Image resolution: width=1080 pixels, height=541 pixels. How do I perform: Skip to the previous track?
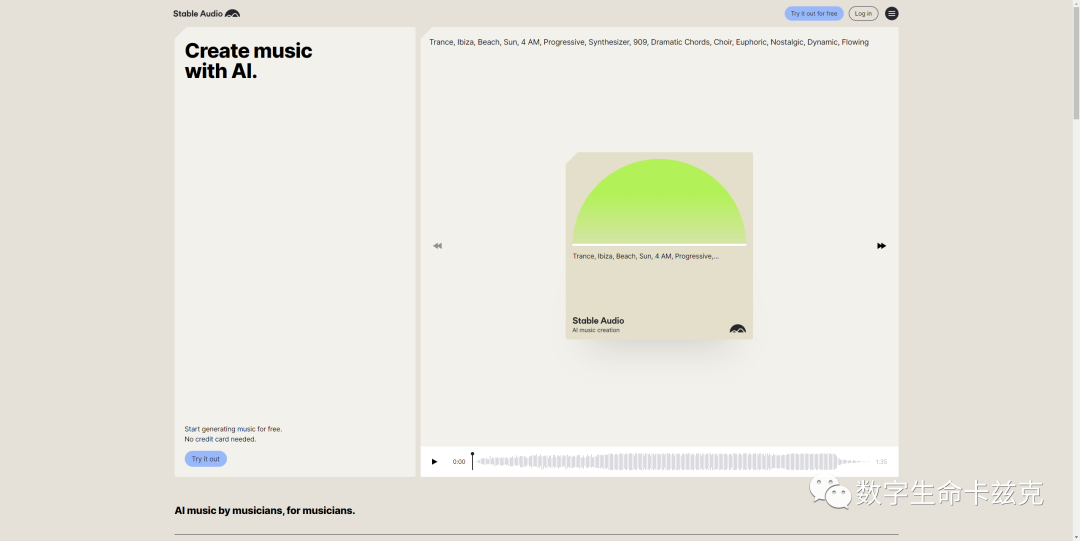click(x=437, y=246)
